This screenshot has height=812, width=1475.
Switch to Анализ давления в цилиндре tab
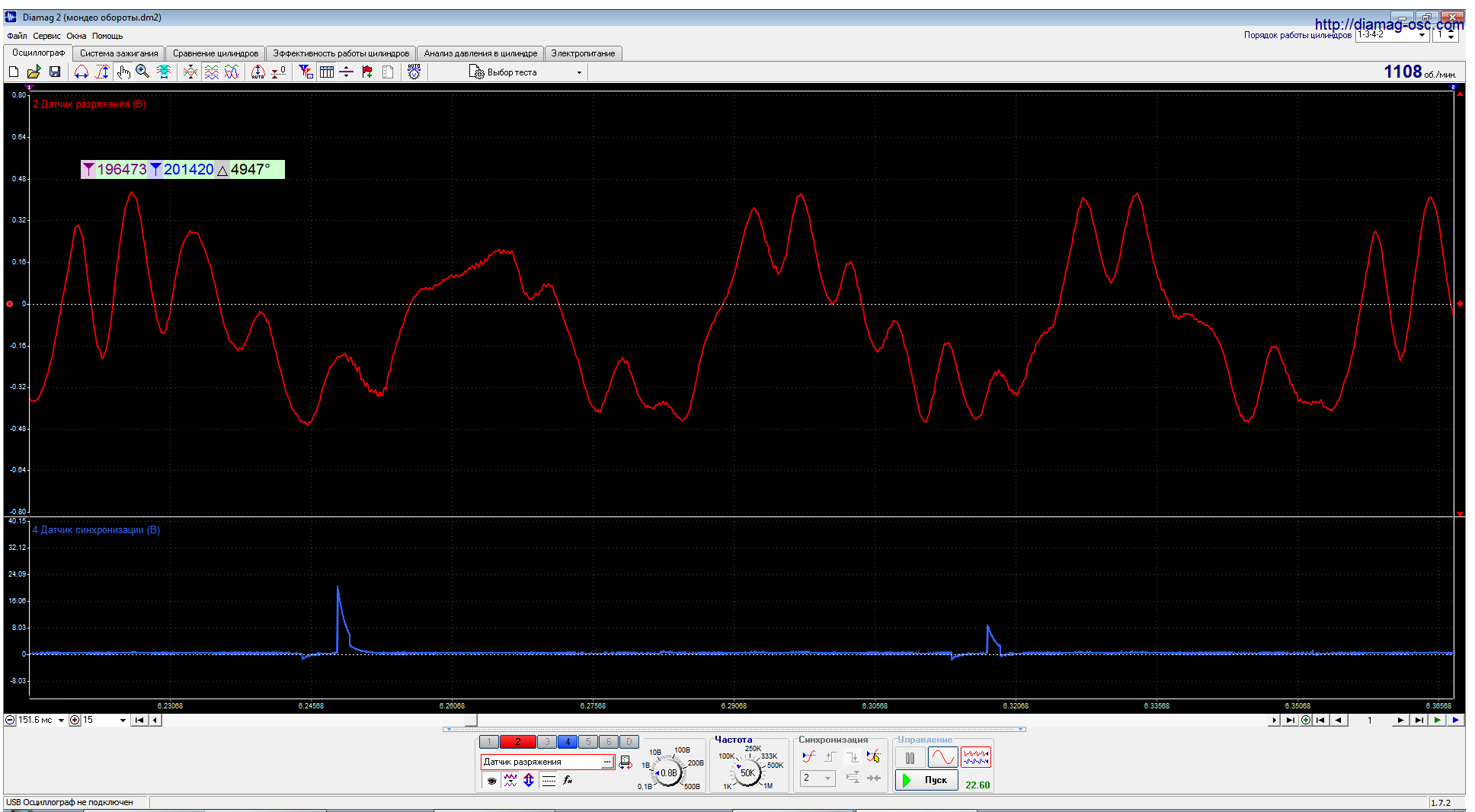coord(481,53)
